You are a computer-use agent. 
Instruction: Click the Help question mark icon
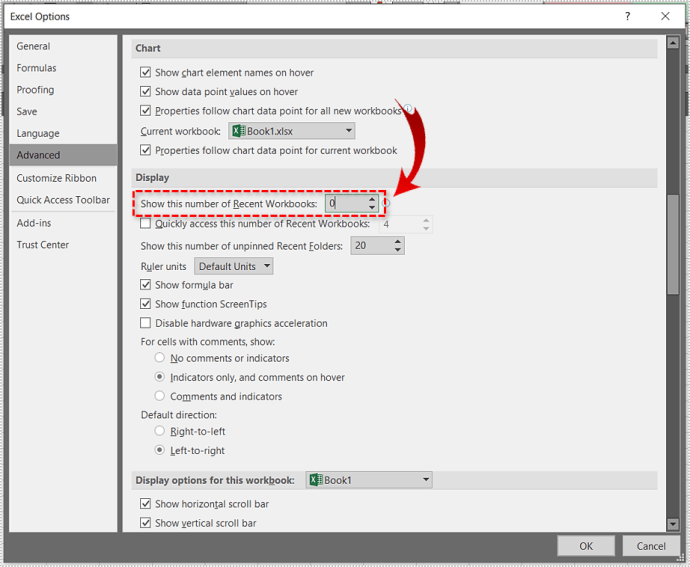(x=628, y=16)
